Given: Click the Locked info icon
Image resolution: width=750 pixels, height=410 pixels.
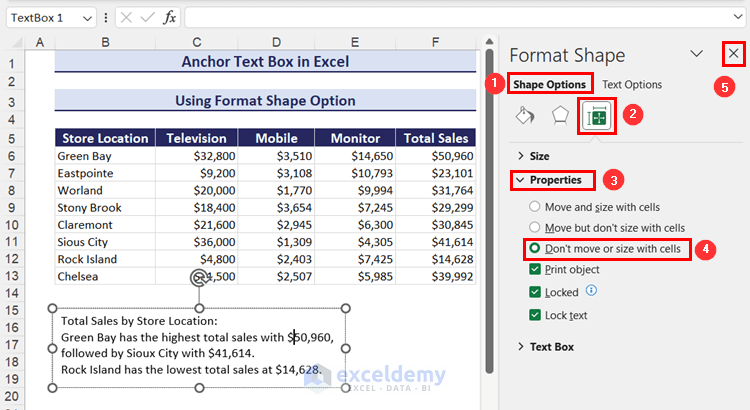Looking at the screenshot, I should coord(591,290).
